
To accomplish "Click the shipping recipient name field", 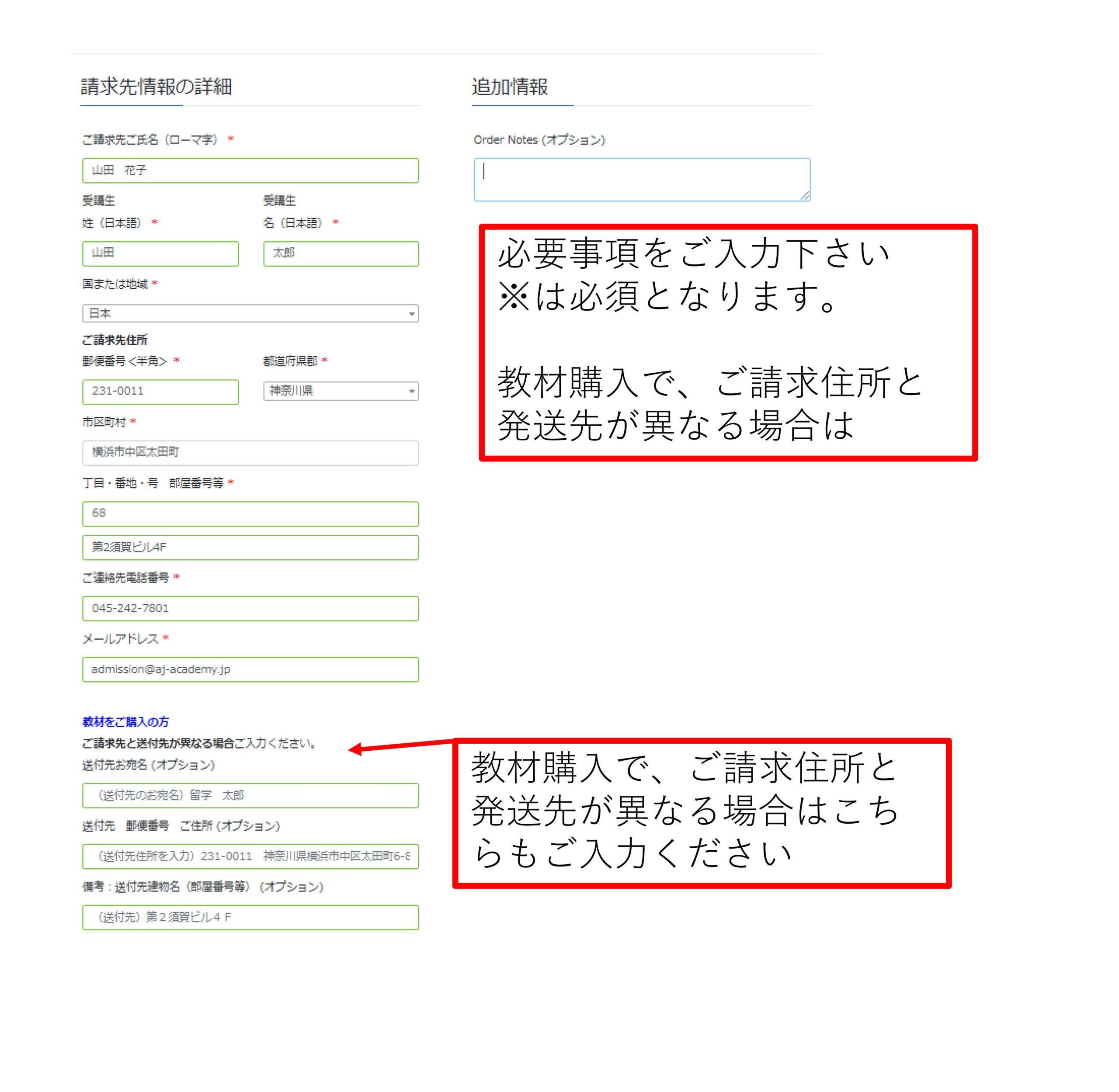I will (x=250, y=795).
